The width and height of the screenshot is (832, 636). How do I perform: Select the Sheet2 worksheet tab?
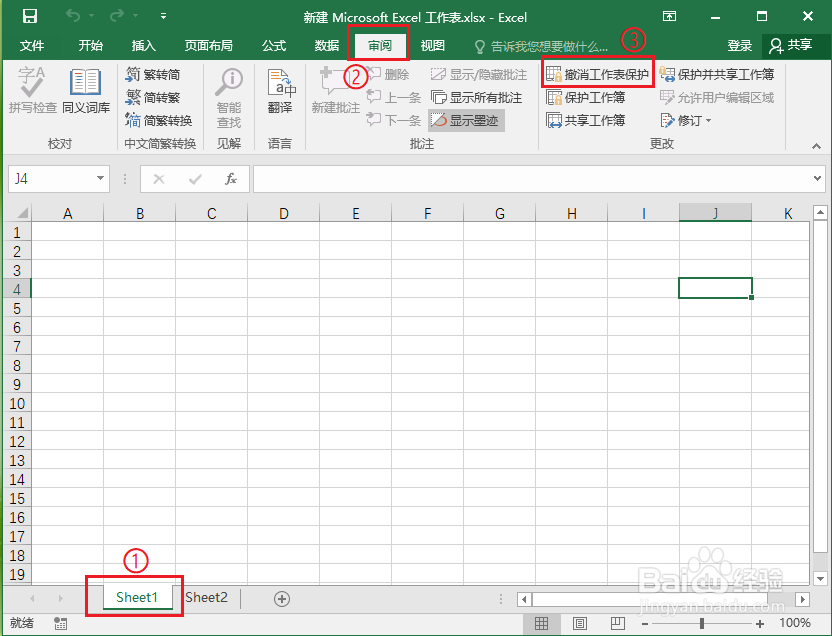click(206, 597)
